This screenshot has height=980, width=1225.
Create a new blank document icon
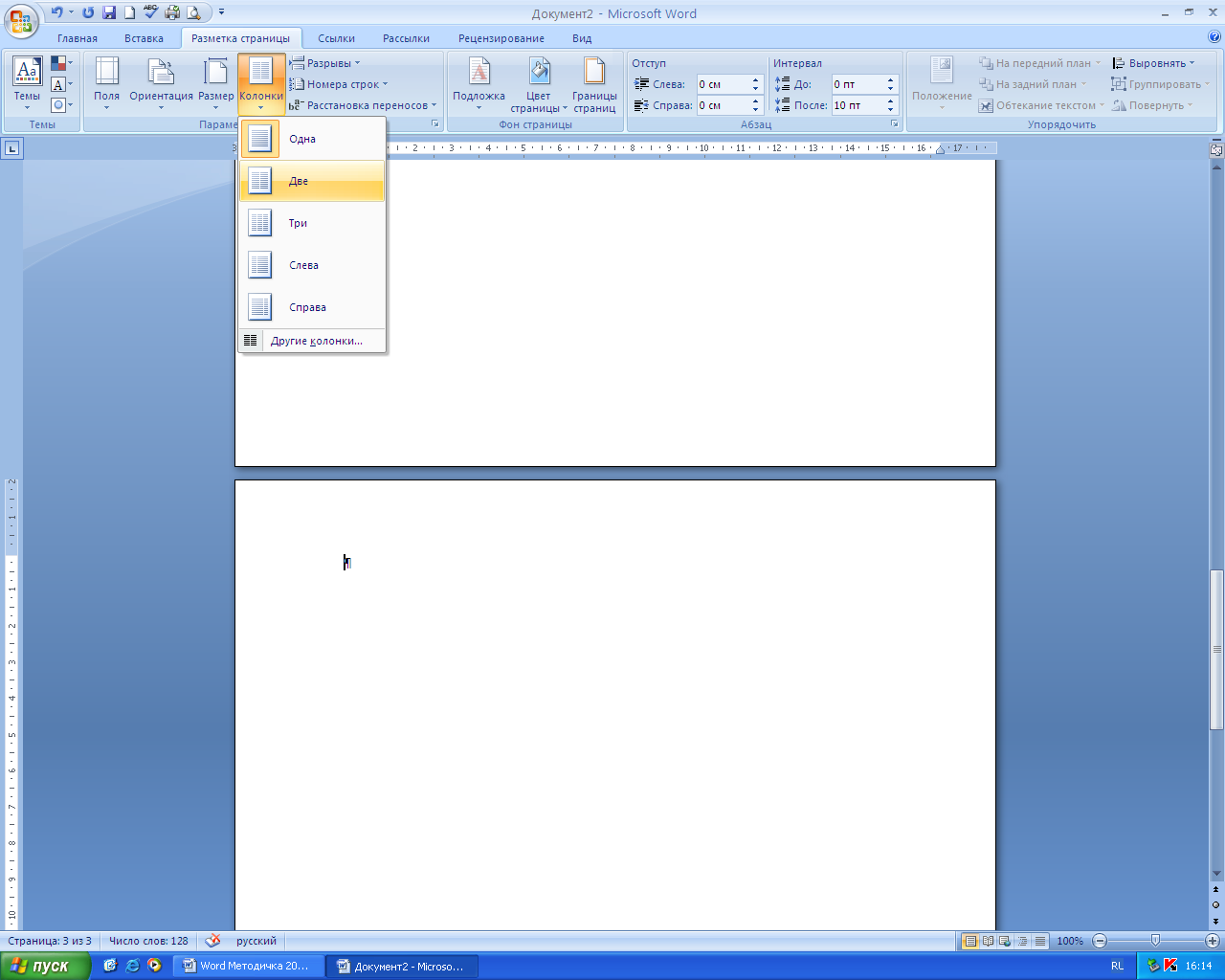[129, 12]
